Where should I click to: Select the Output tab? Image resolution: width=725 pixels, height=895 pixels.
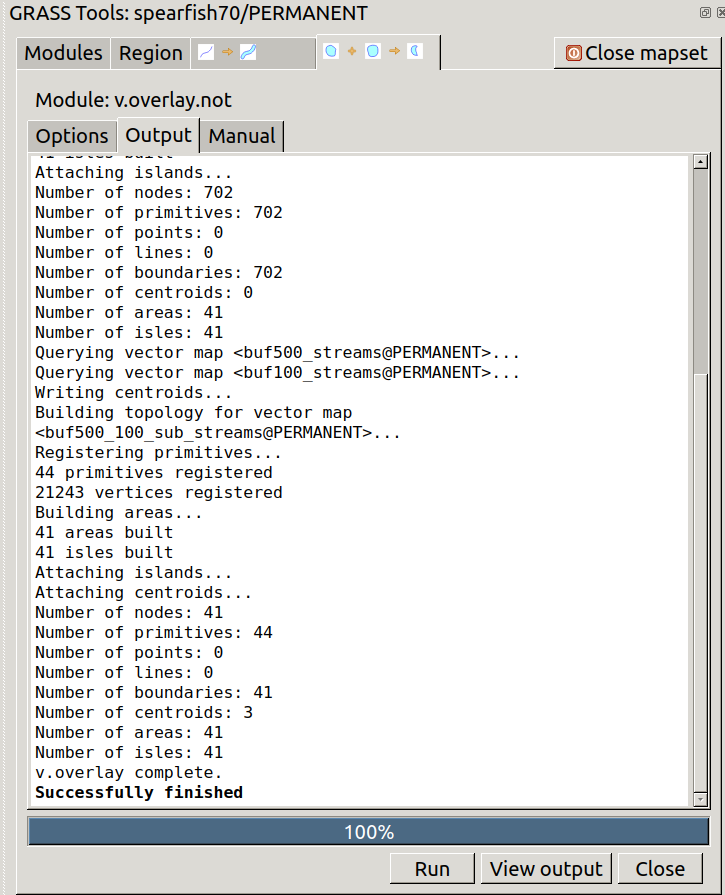(158, 135)
